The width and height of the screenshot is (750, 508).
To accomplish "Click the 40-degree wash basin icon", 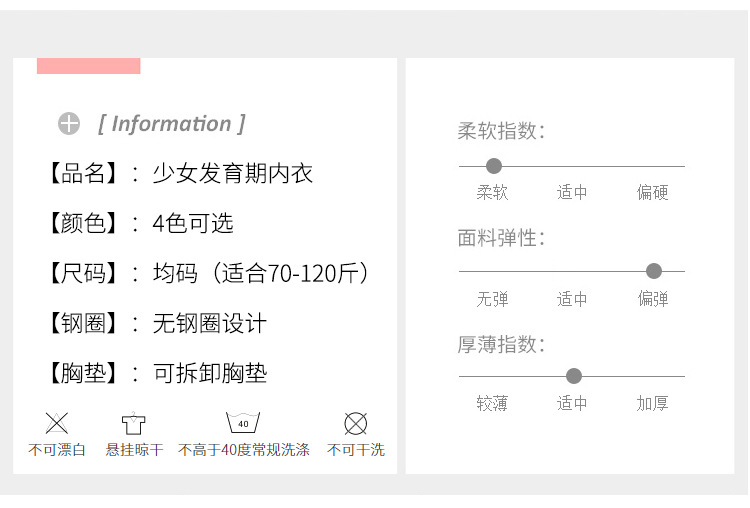I will coord(243,422).
